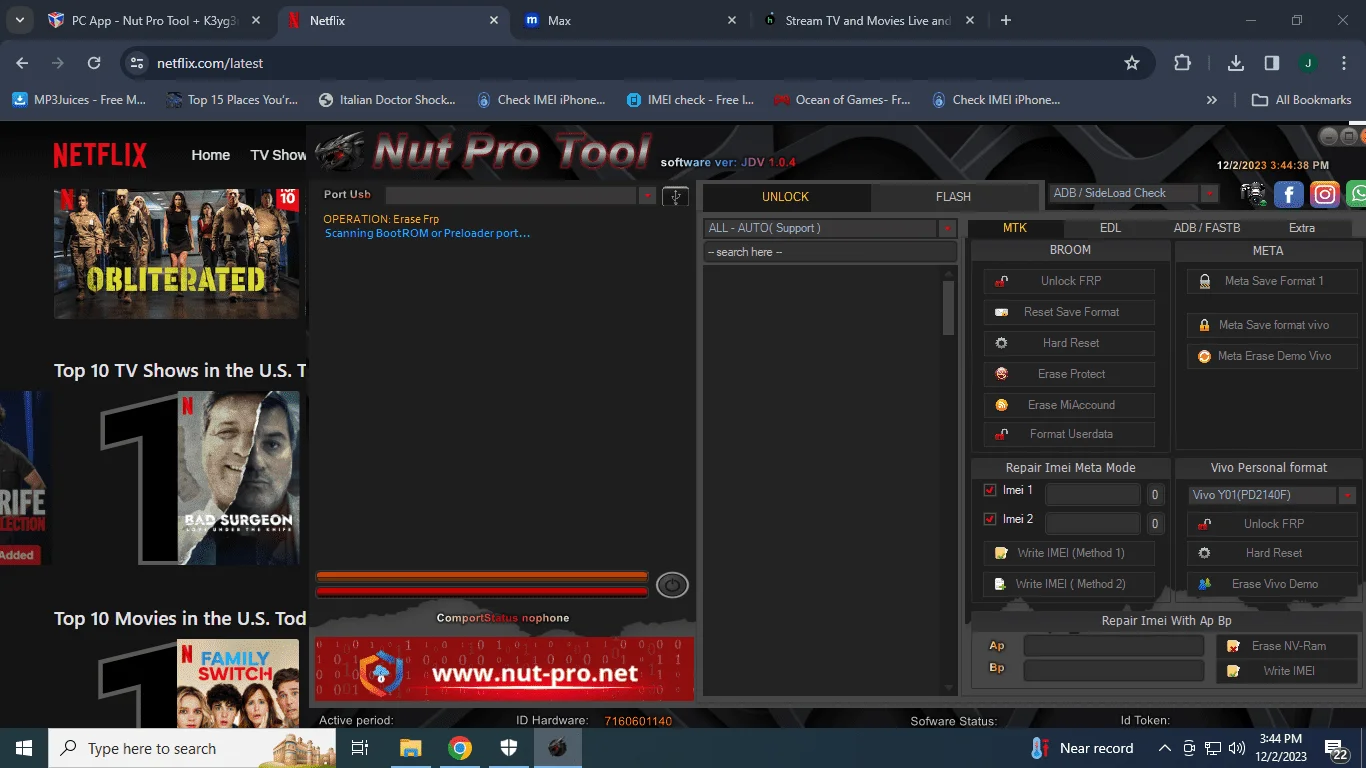The height and width of the screenshot is (768, 1366).
Task: Open the Chrome downloads icon
Action: [1236, 63]
